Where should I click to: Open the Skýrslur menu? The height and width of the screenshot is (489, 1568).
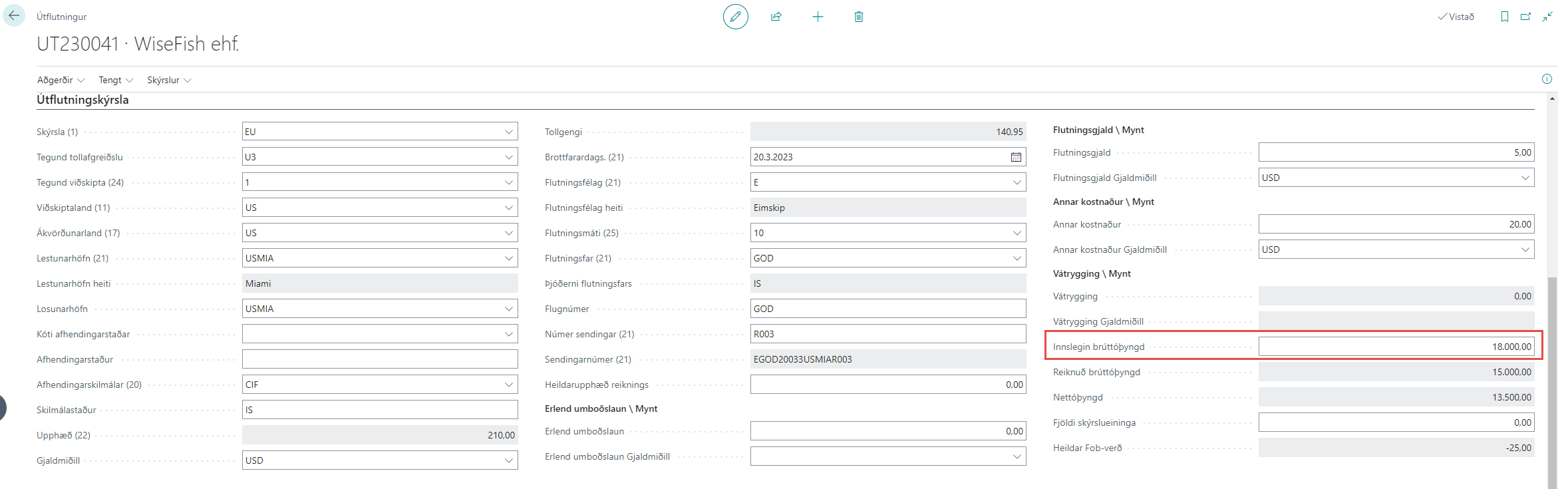coord(169,80)
